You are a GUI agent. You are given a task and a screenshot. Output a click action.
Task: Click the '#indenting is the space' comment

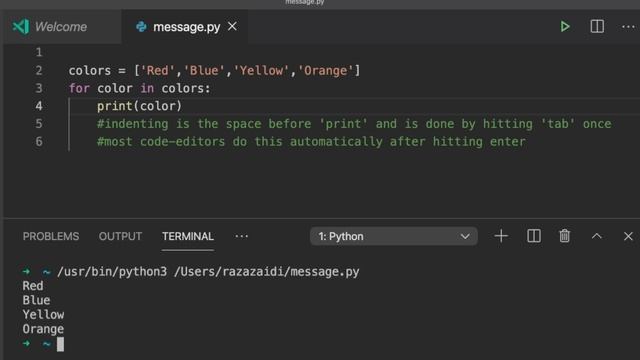click(x=354, y=124)
